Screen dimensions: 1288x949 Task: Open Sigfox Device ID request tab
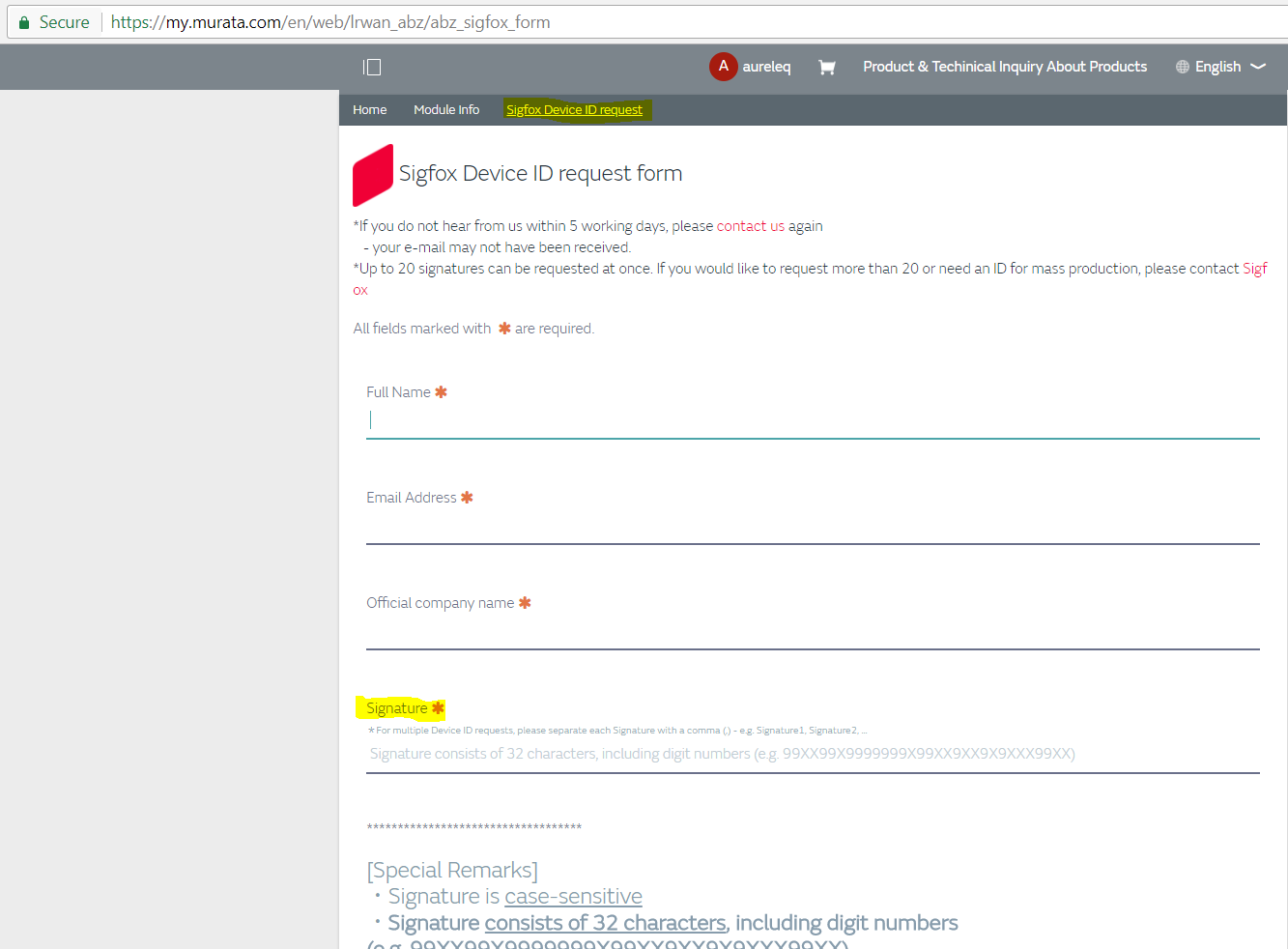click(574, 110)
